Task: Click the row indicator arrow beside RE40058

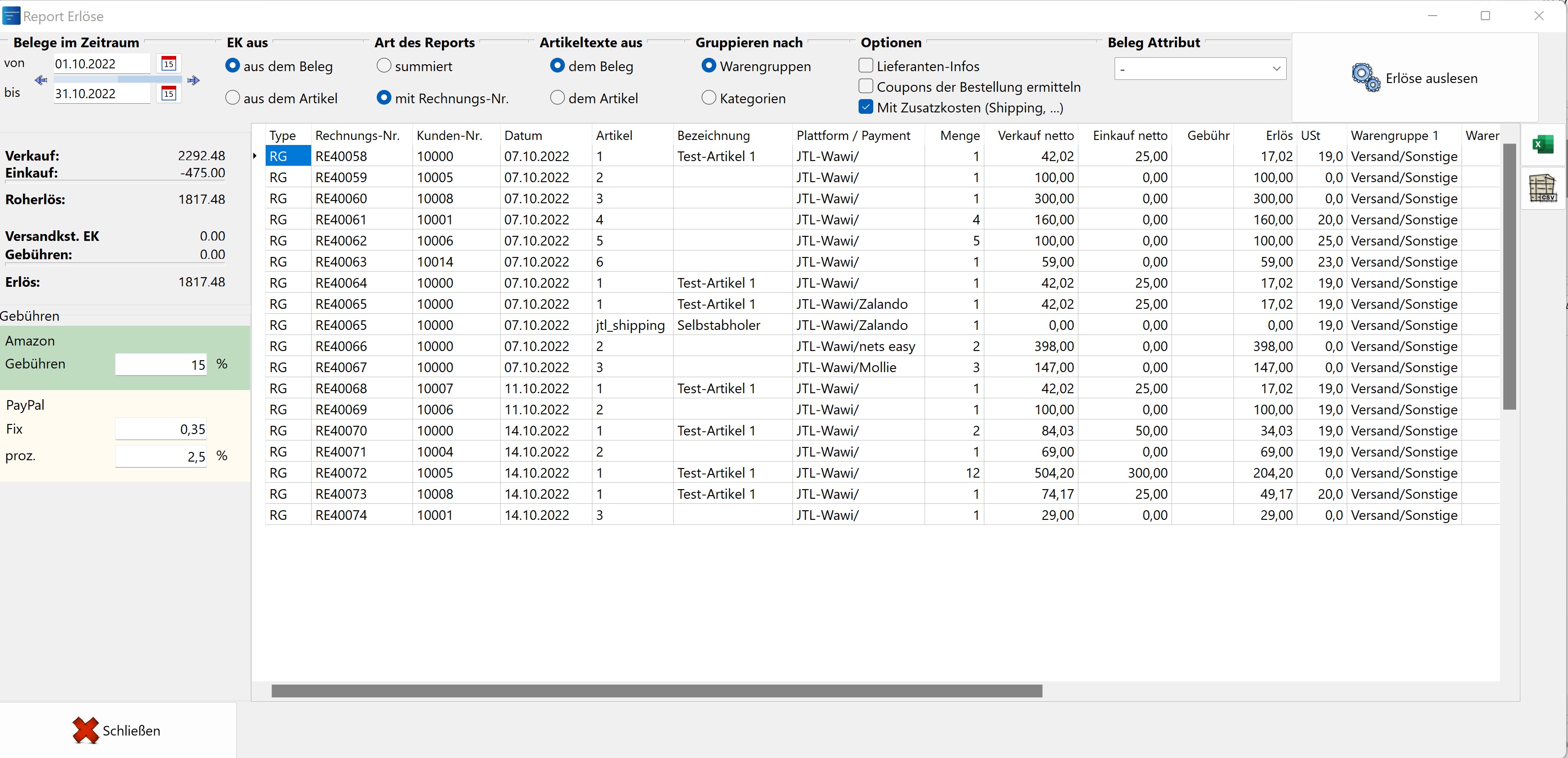Action: pos(255,156)
